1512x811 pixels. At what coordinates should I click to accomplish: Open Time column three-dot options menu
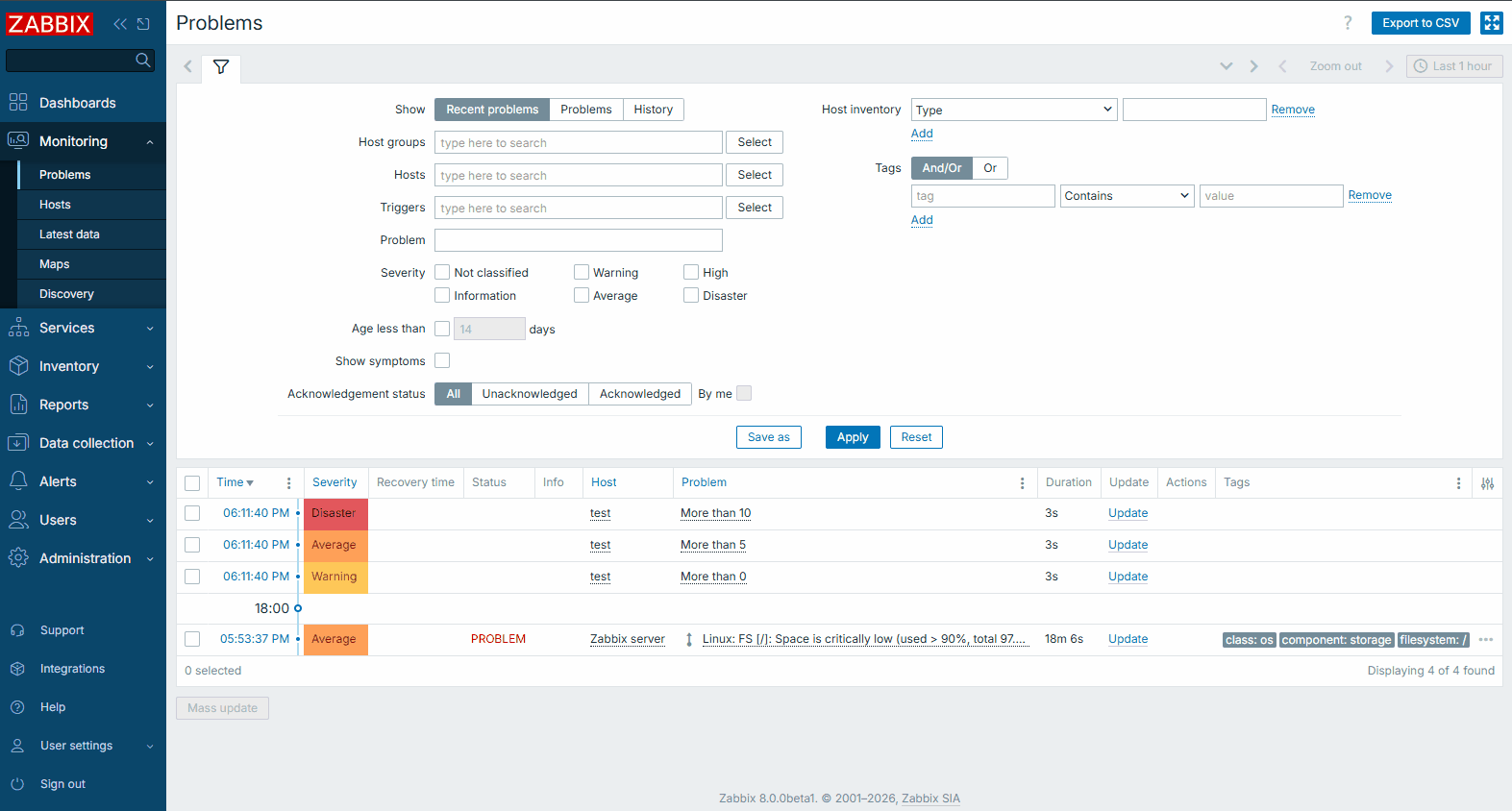point(288,483)
